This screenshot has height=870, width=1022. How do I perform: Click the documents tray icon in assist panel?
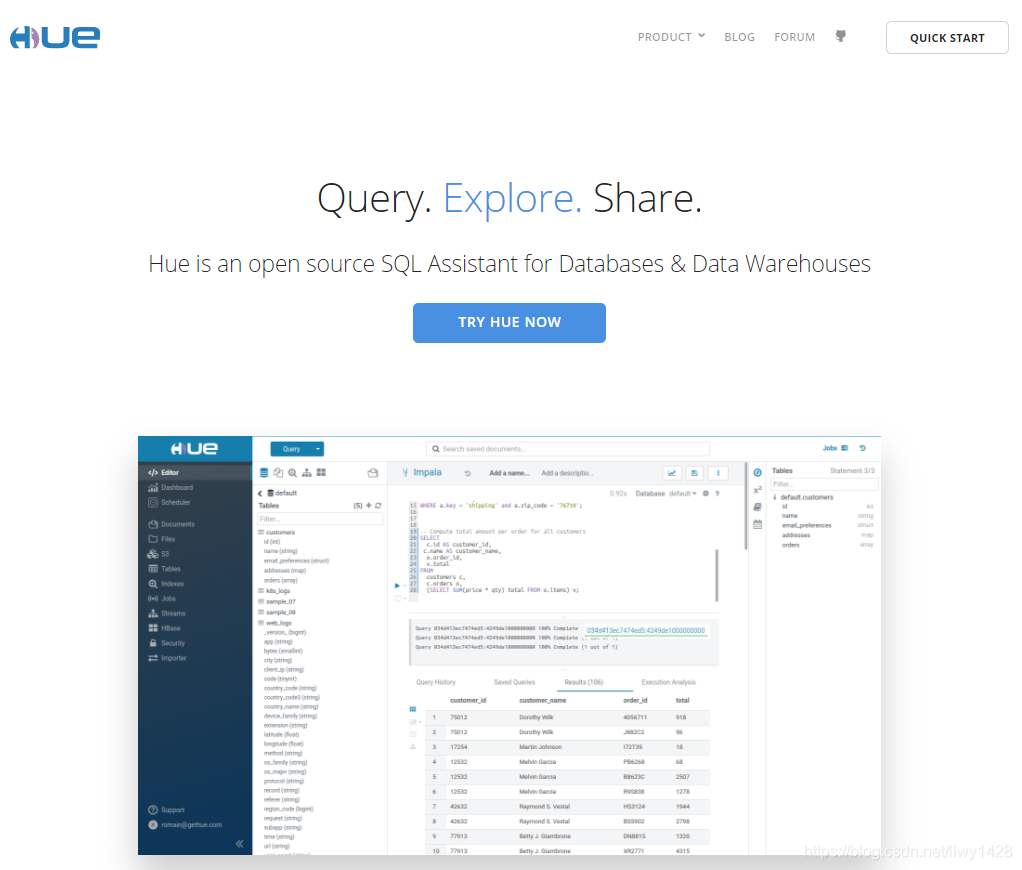pos(373,473)
